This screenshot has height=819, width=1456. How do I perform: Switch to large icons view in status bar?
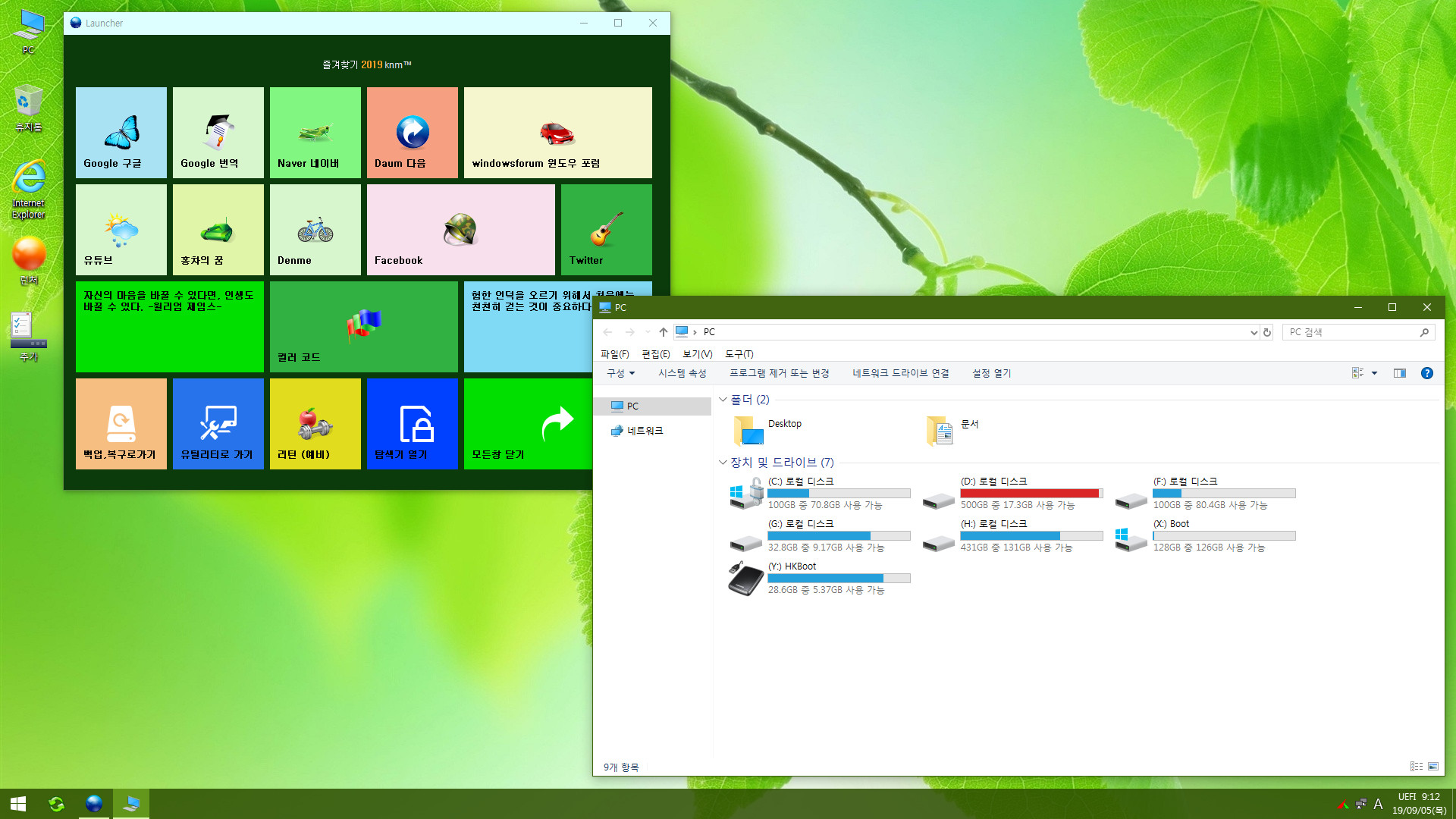point(1432,767)
